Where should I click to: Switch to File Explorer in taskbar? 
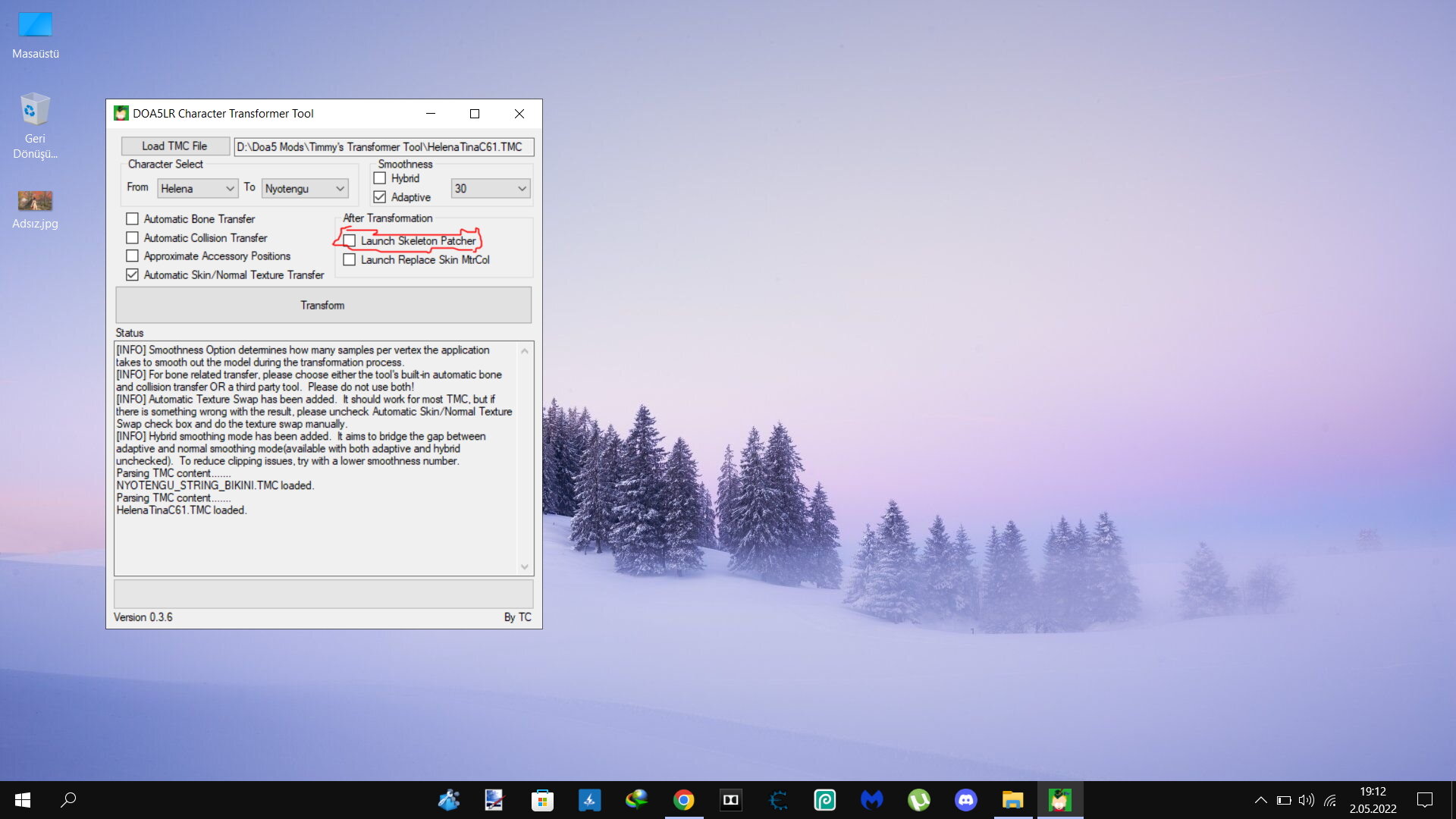[x=1013, y=800]
